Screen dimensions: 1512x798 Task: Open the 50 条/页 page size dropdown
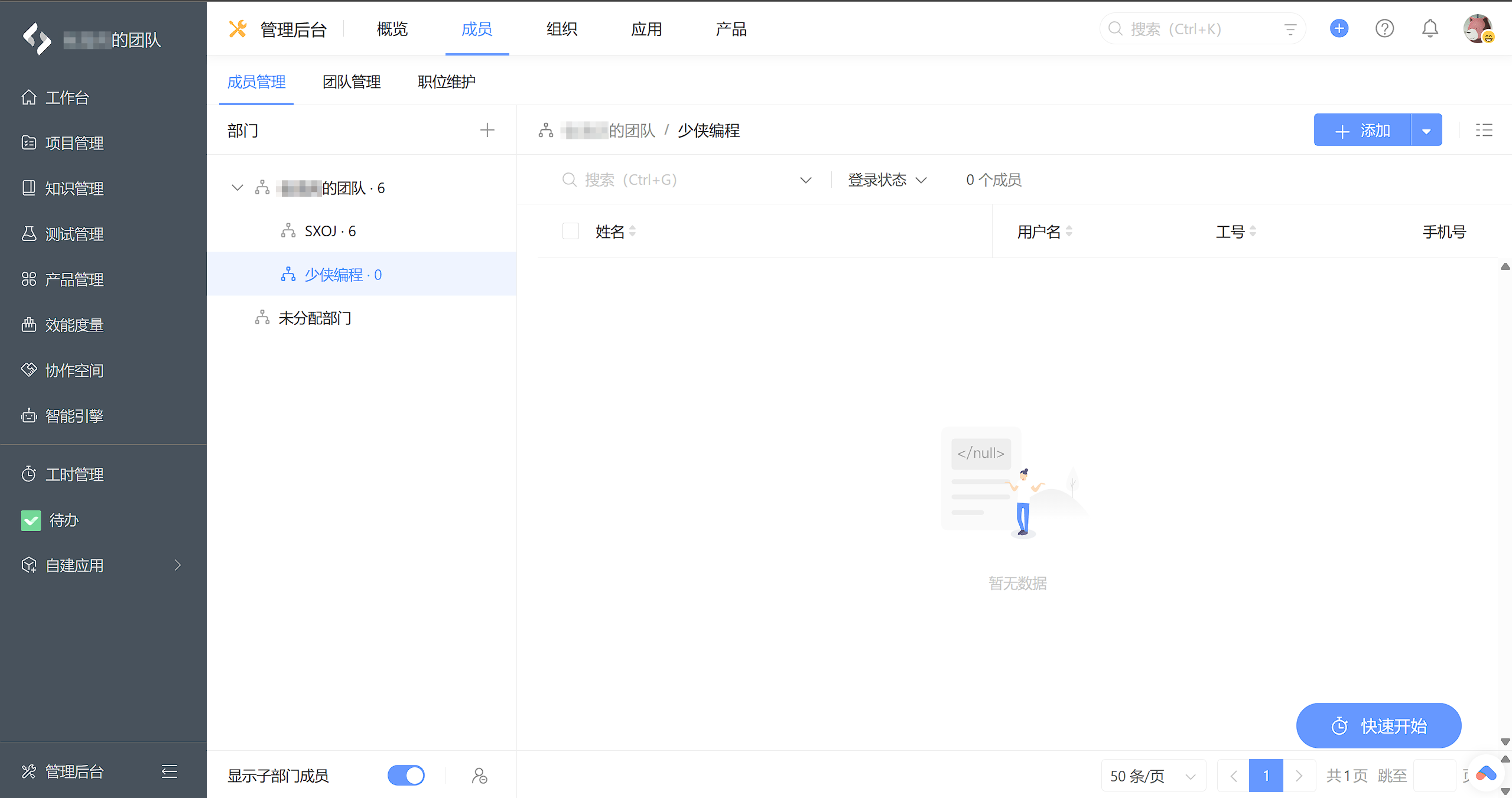tap(1153, 775)
